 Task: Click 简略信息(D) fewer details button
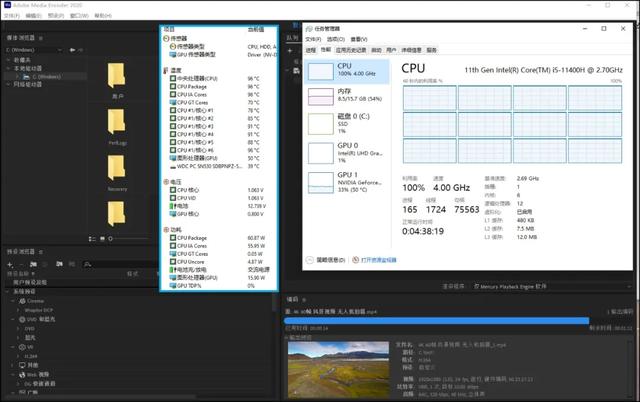click(325, 260)
